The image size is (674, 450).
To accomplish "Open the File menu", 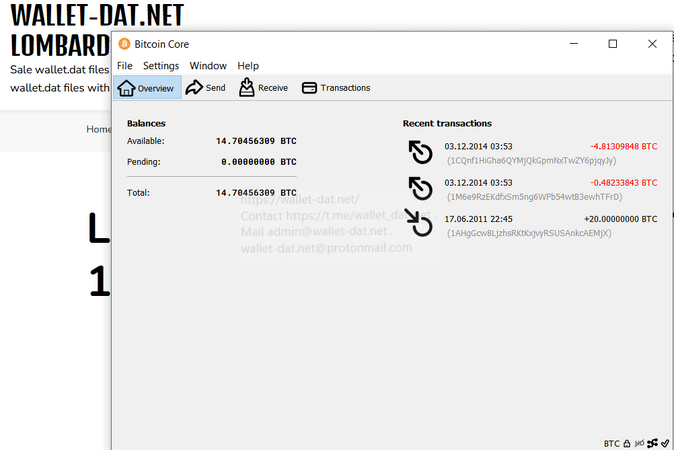I will (125, 66).
